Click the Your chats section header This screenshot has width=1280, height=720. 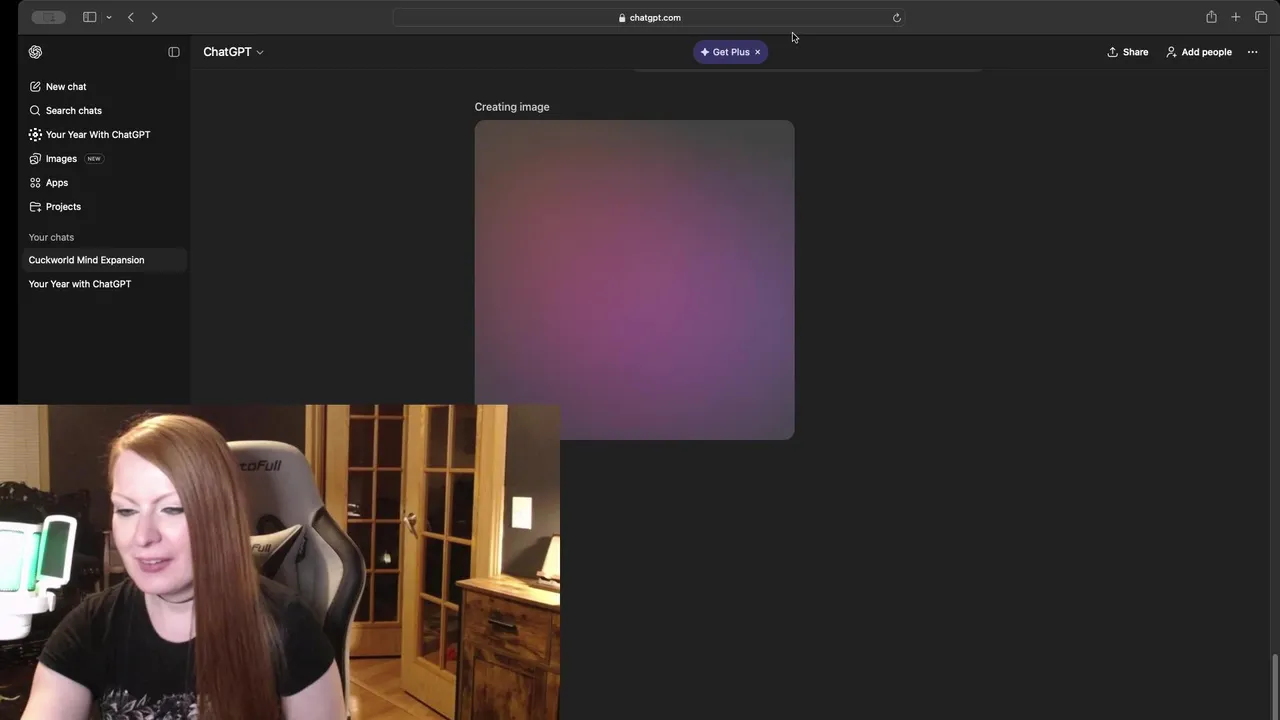(51, 237)
